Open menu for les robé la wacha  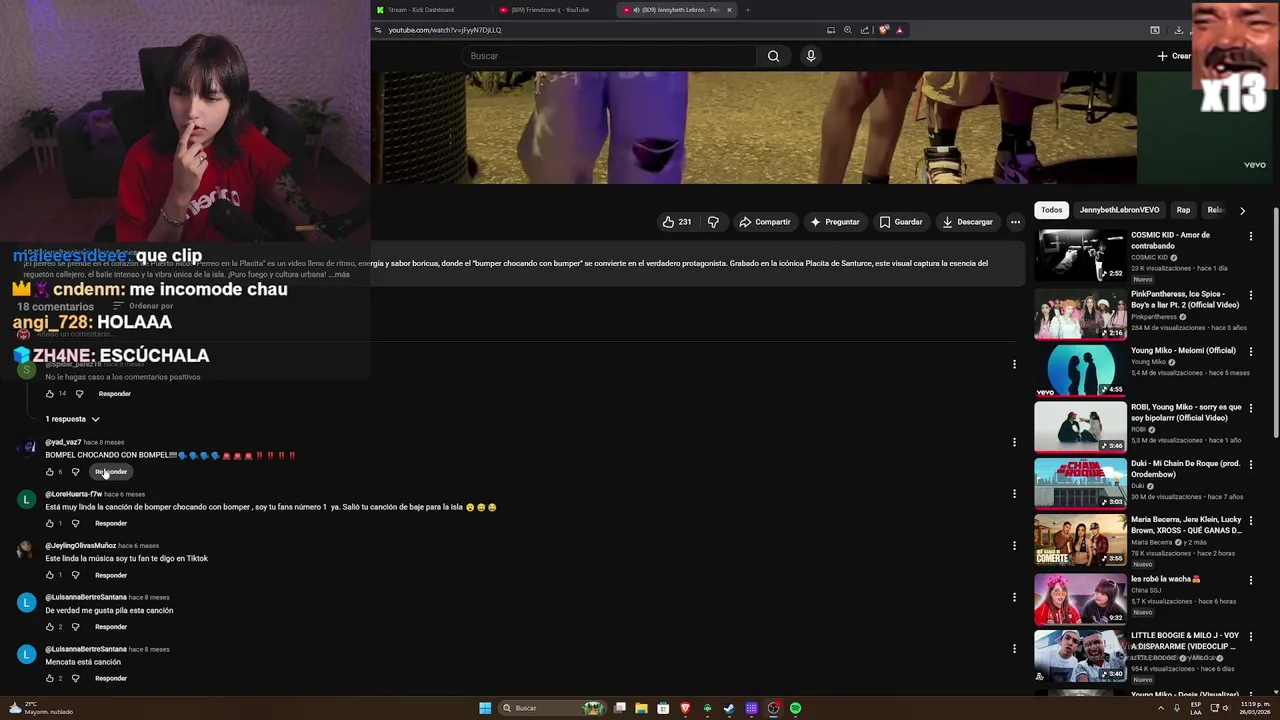point(1250,581)
